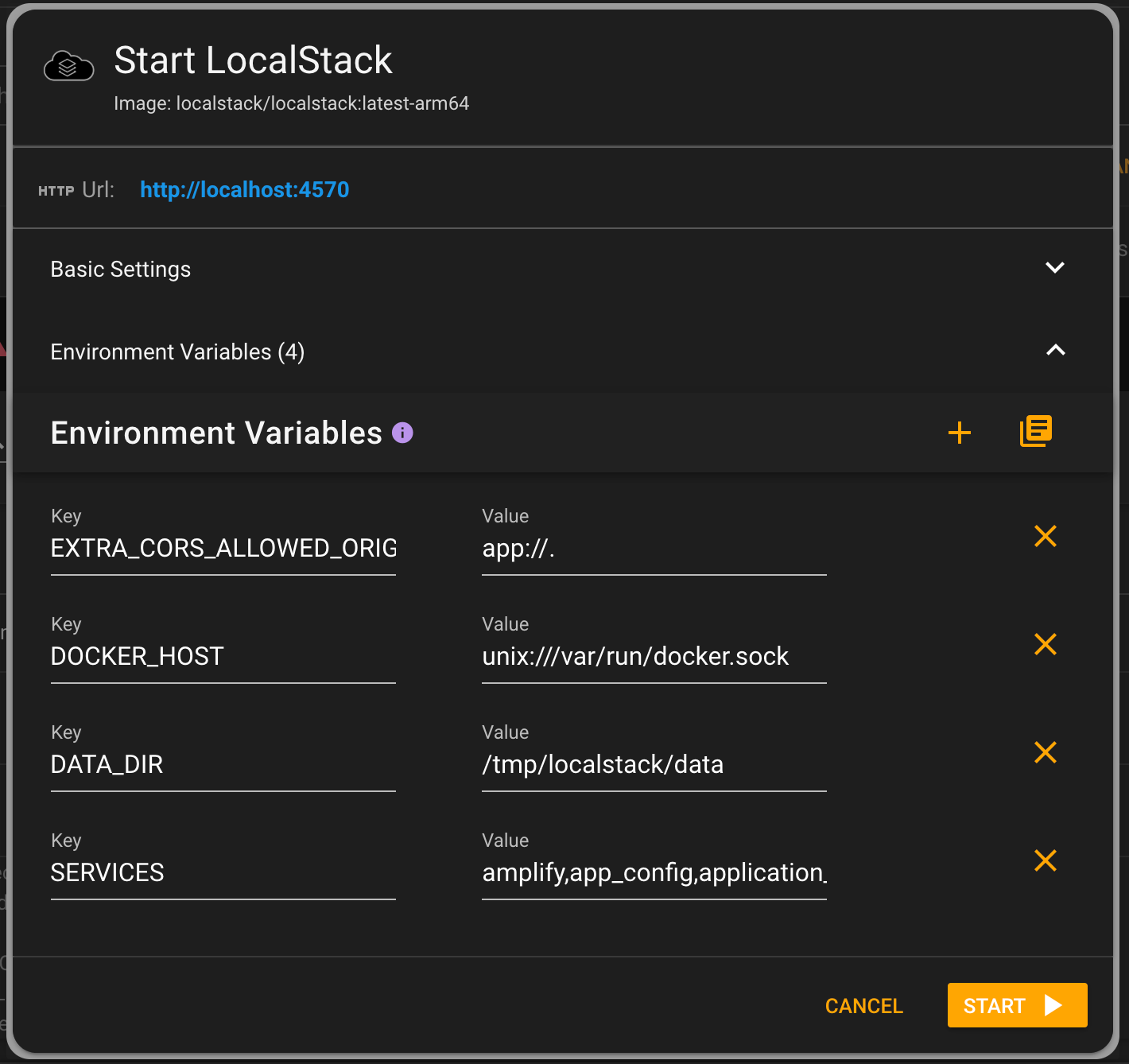
Task: Remove the EXTRA_CORS_ALLOWED_ORIG variable
Action: click(1046, 536)
